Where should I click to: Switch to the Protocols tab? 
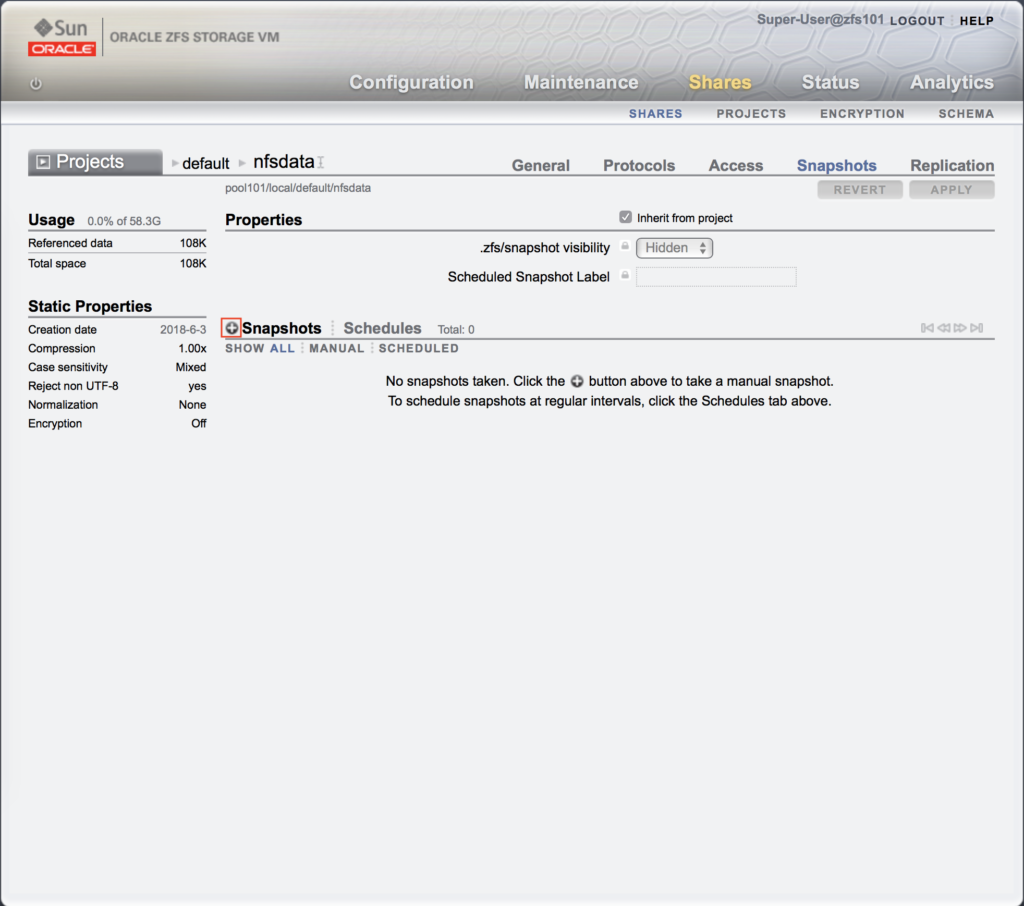pos(639,165)
